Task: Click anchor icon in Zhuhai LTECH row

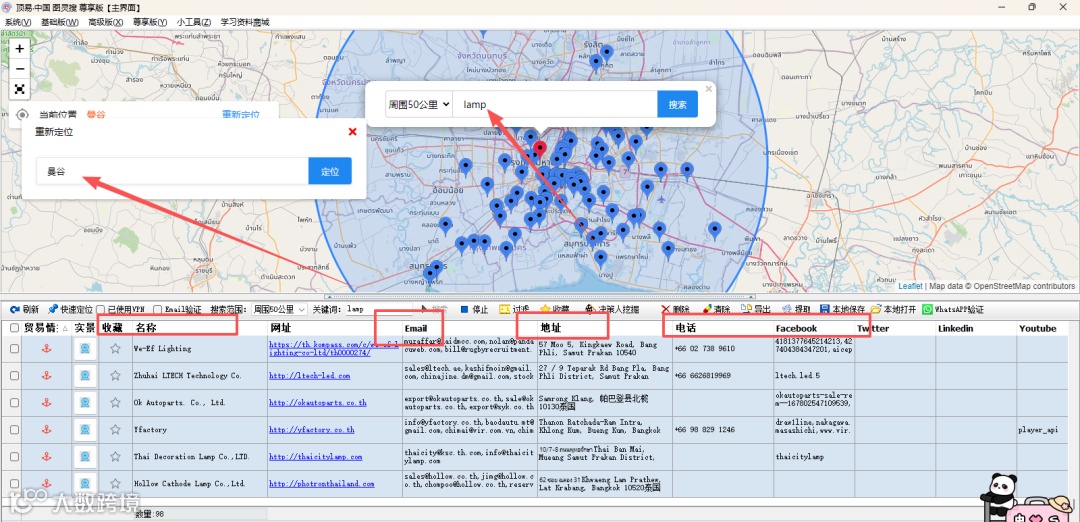Action: coord(47,376)
